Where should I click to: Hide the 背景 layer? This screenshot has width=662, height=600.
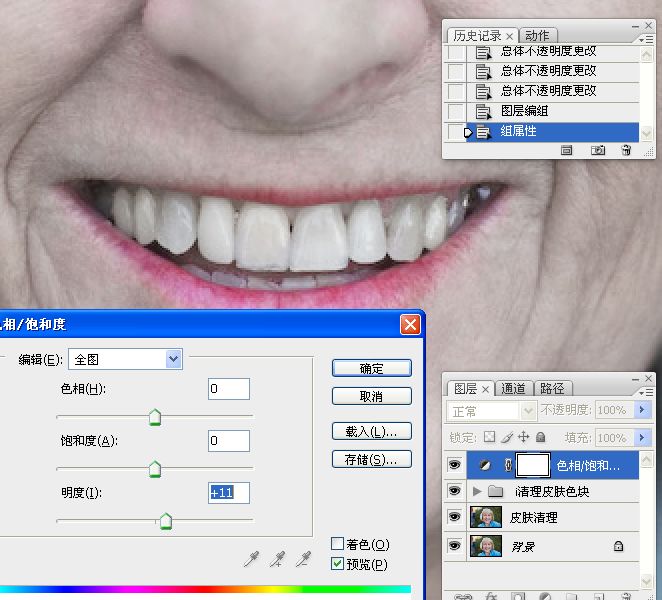[455, 546]
